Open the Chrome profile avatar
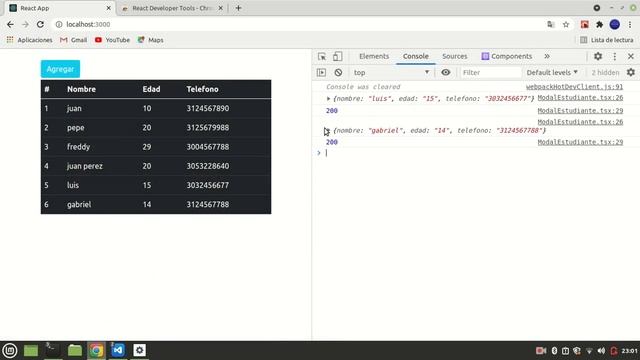Image resolution: width=640 pixels, height=360 pixels. (x=615, y=24)
